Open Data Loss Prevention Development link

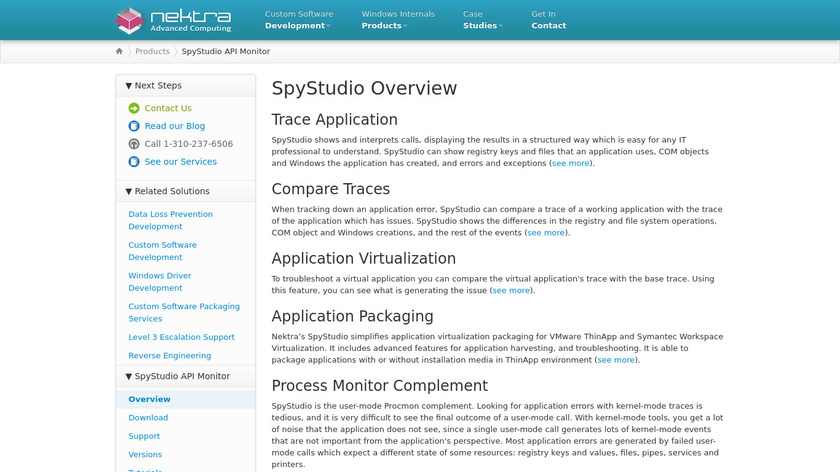pyautogui.click(x=170, y=220)
